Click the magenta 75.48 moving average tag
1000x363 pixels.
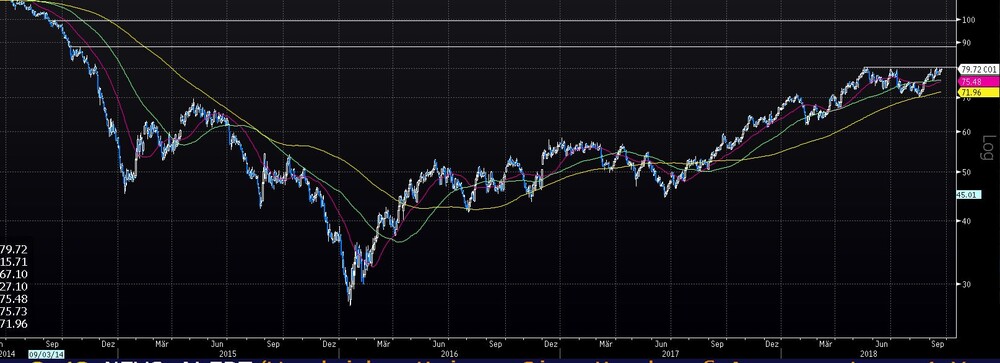tap(978, 81)
